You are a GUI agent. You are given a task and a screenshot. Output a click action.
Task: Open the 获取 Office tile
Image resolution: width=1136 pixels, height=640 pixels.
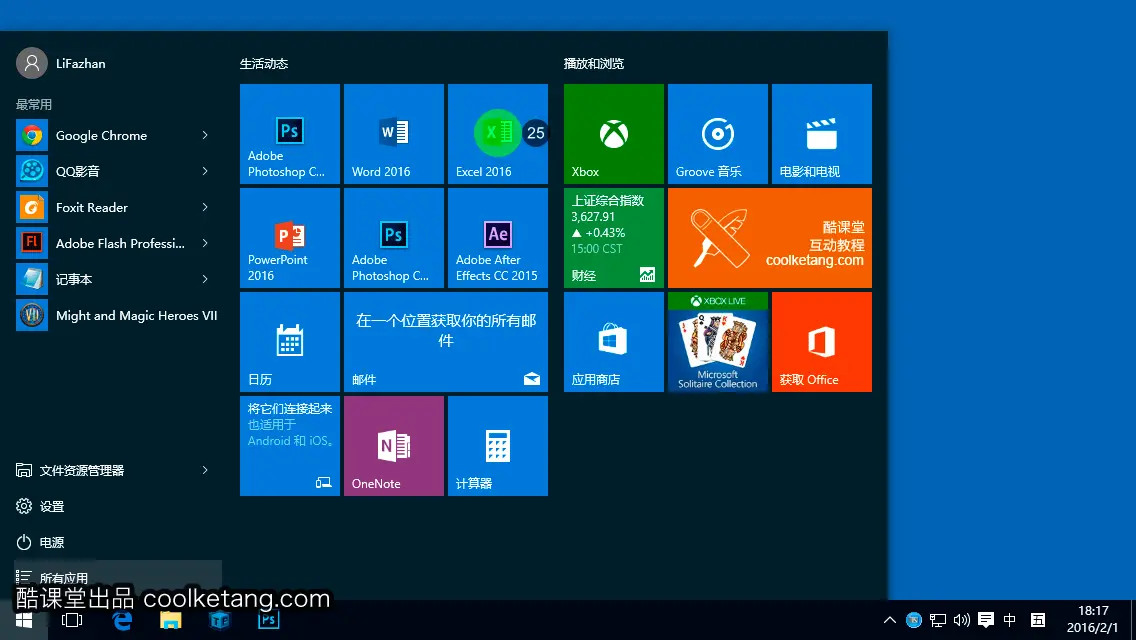[822, 342]
